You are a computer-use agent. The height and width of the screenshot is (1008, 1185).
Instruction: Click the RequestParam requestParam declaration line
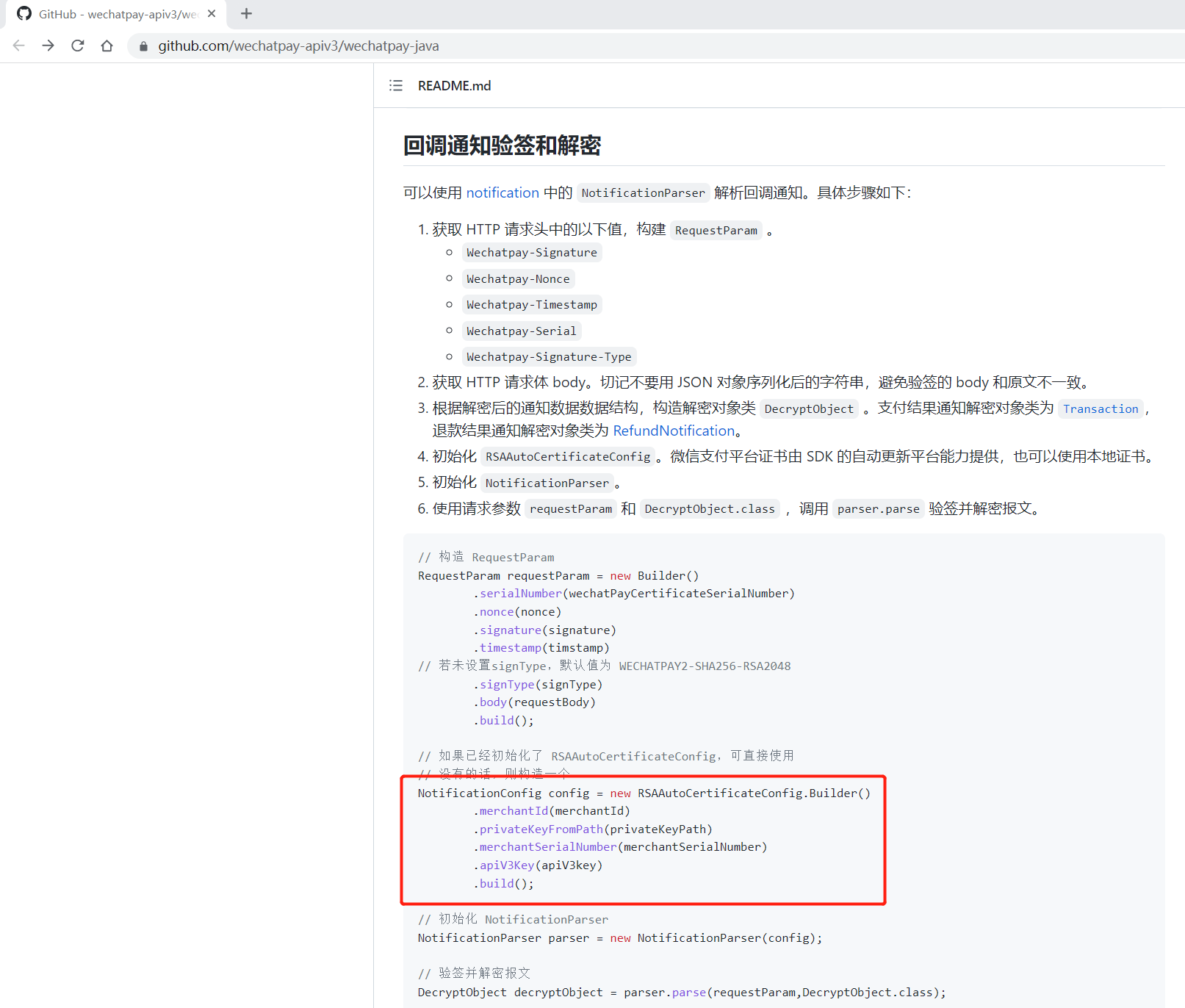click(x=558, y=576)
